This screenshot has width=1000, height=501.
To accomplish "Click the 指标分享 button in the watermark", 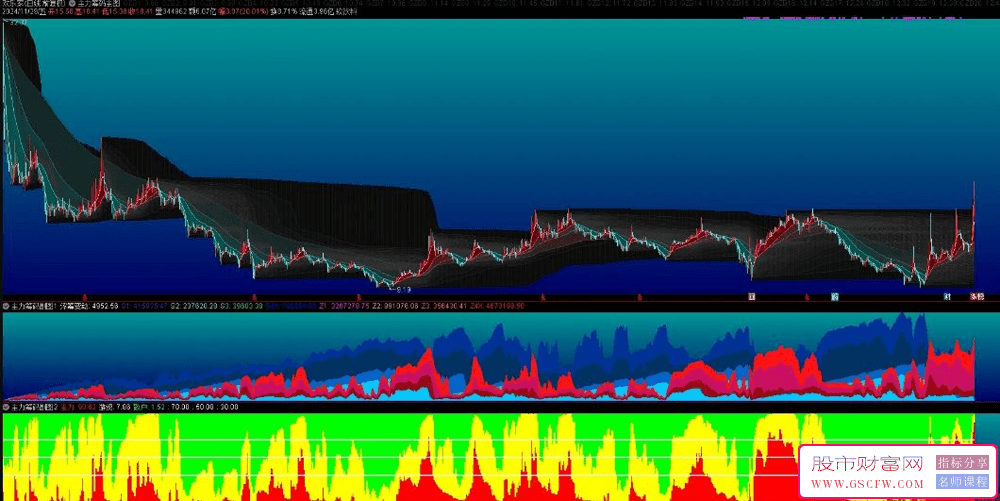I will pyautogui.click(x=962, y=463).
